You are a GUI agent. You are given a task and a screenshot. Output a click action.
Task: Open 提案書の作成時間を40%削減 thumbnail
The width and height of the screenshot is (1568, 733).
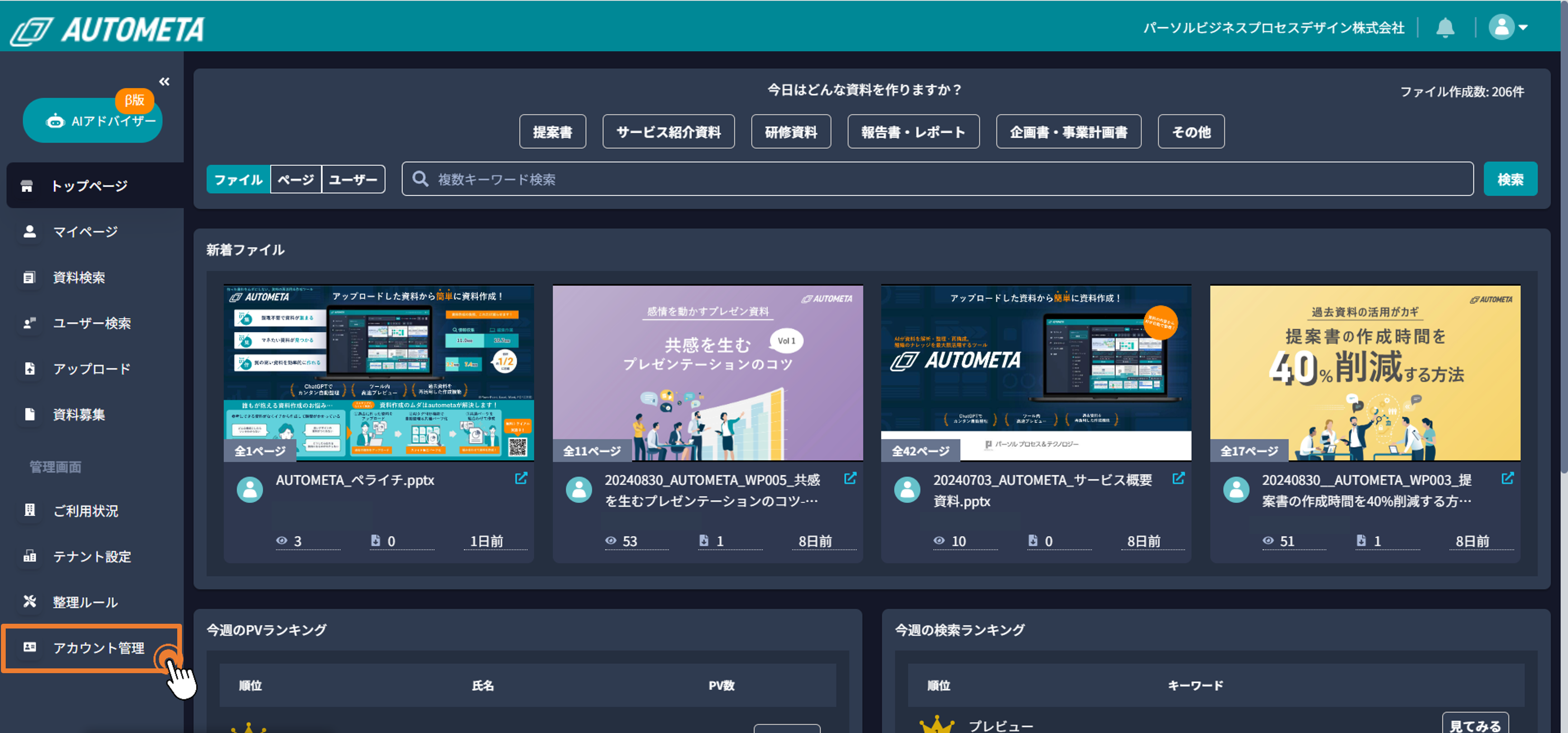1365,372
